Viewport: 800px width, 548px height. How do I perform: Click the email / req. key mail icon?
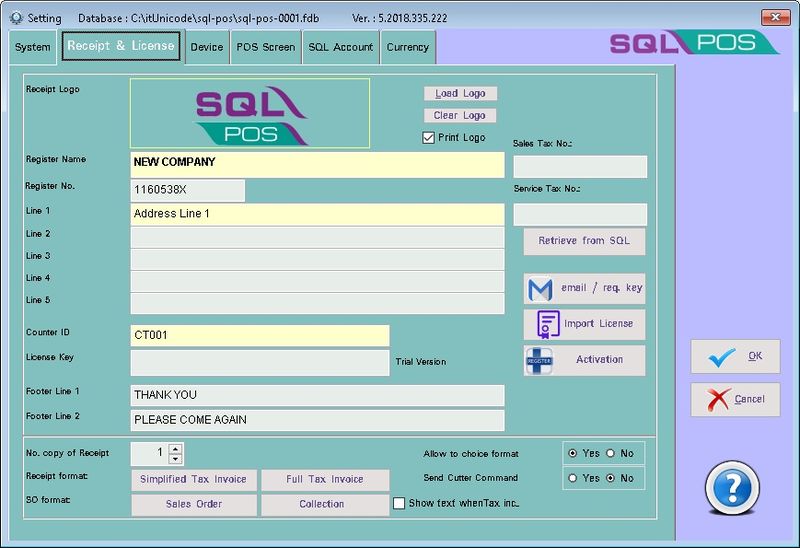pos(540,289)
